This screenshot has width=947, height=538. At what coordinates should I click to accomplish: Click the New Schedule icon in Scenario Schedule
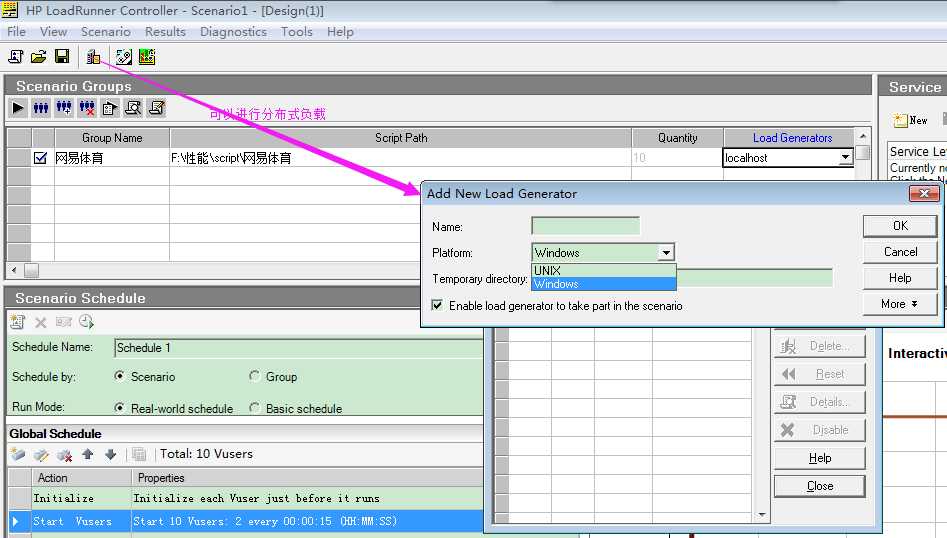pyautogui.click(x=18, y=322)
